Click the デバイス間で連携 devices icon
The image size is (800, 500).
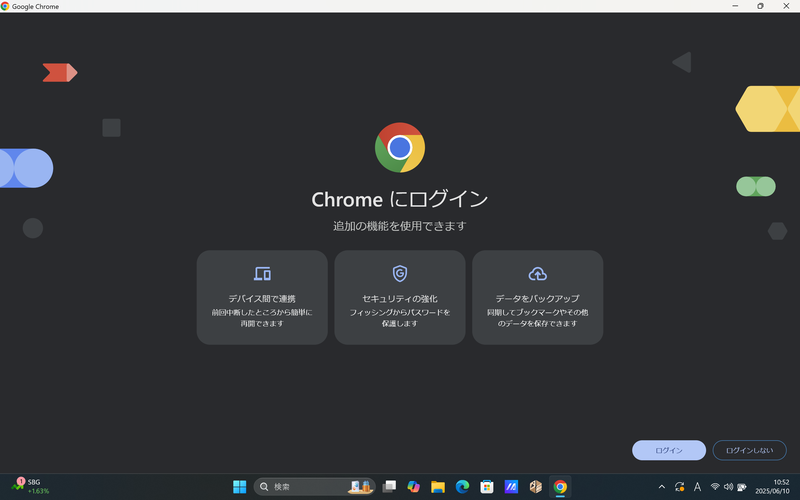point(262,273)
